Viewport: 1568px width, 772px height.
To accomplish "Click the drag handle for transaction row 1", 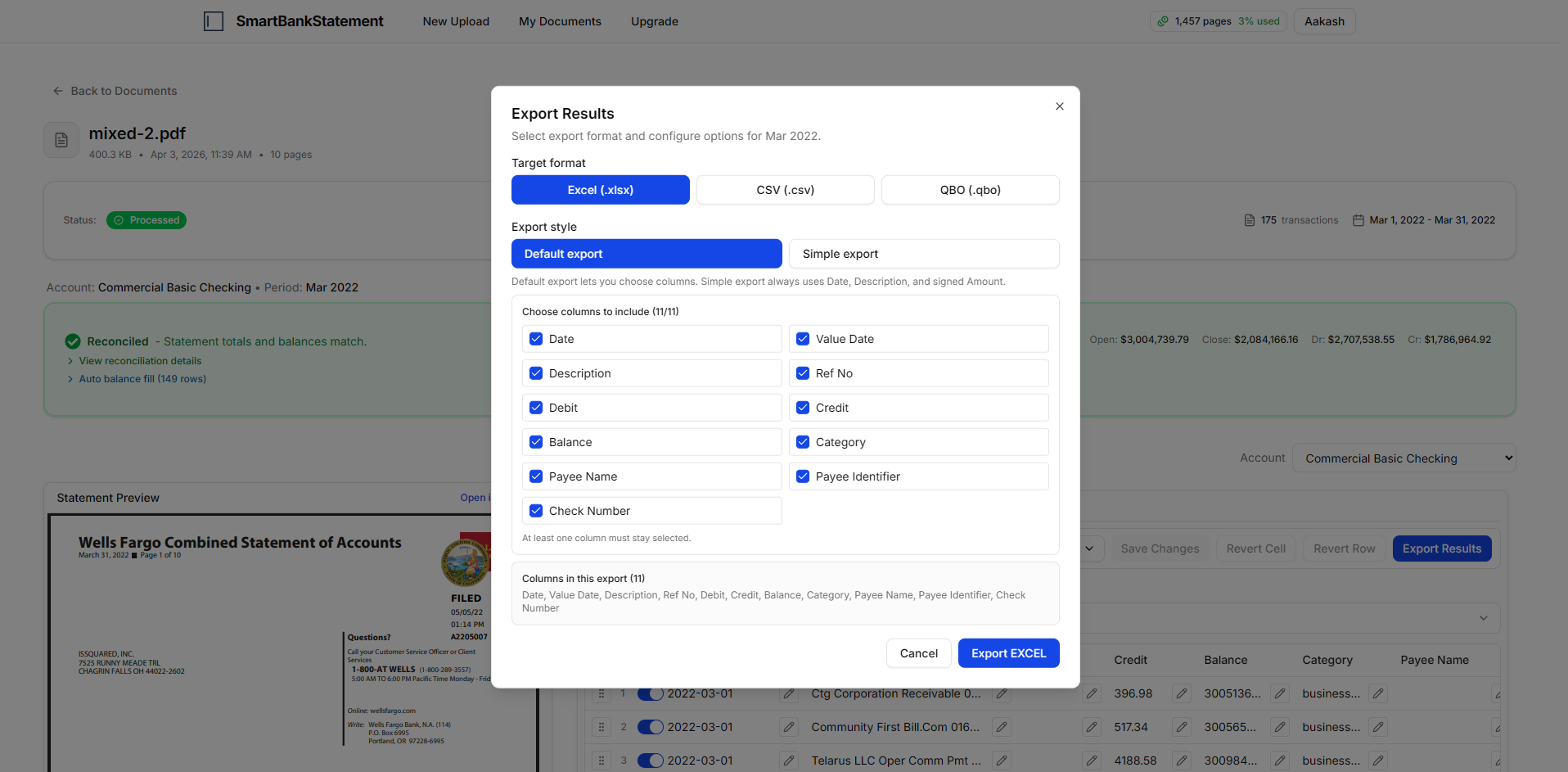I will 602,693.
